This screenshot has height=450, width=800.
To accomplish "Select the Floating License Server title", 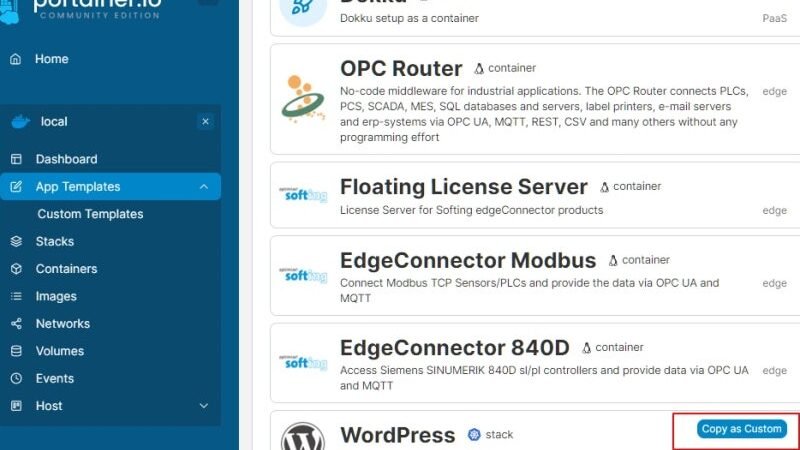I will click(464, 187).
